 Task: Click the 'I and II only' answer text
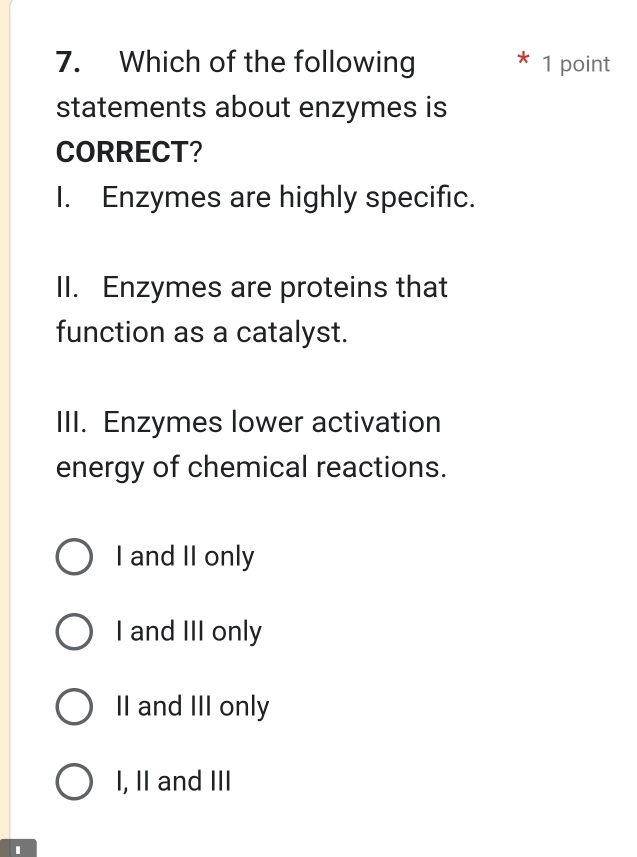[x=182, y=557]
